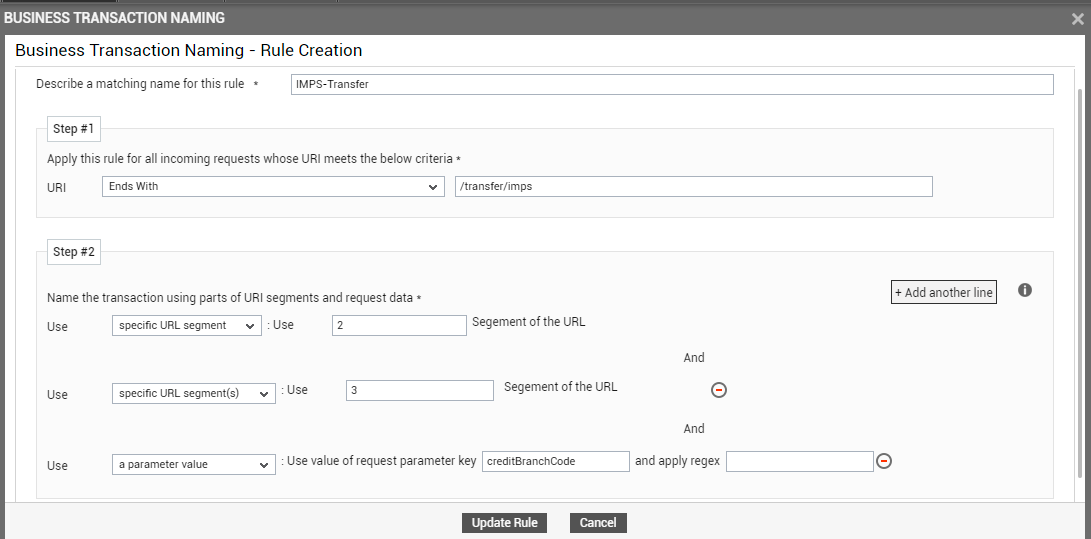This screenshot has width=1091, height=539.
Task: Focus the rule name field 'IMPS-Transfer'
Action: pos(672,85)
